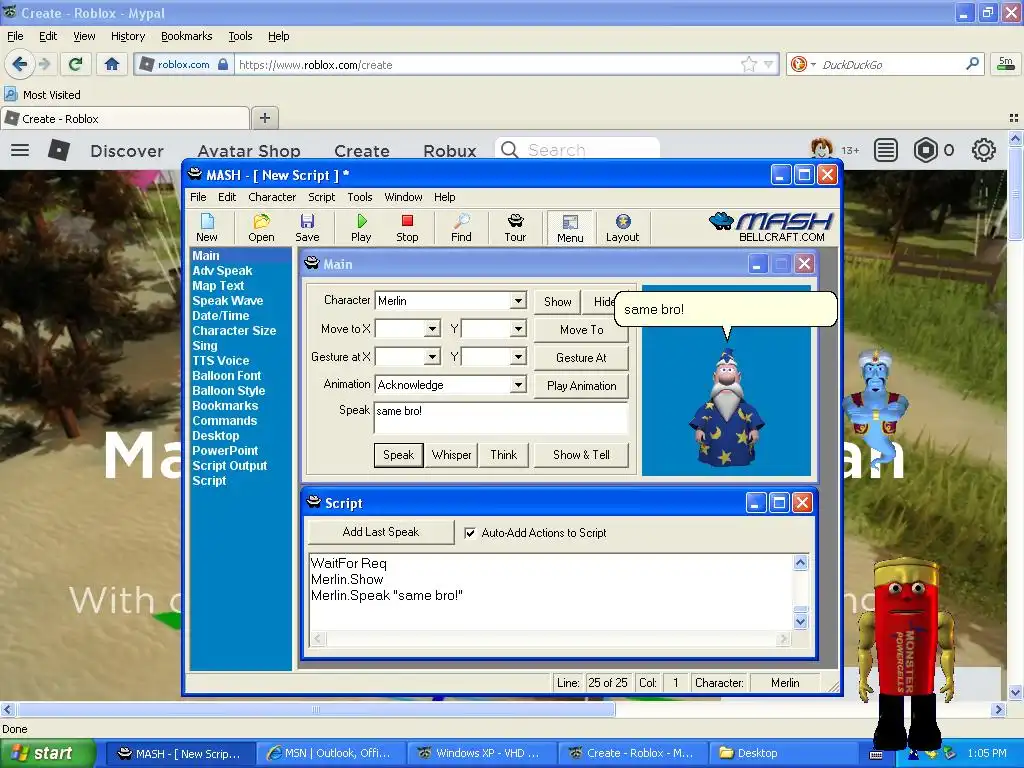Click the Create link in Roblox navbar

362,151
